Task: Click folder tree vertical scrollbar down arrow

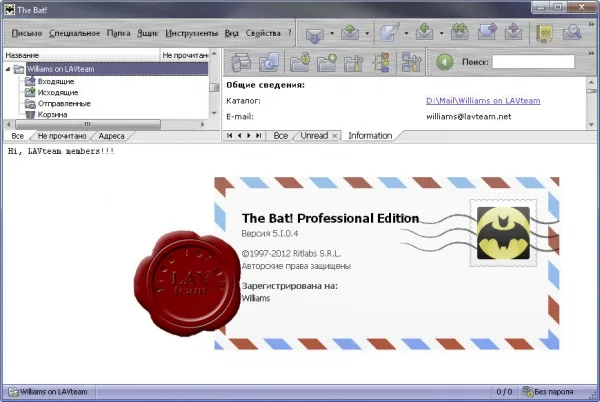Action: pos(214,113)
